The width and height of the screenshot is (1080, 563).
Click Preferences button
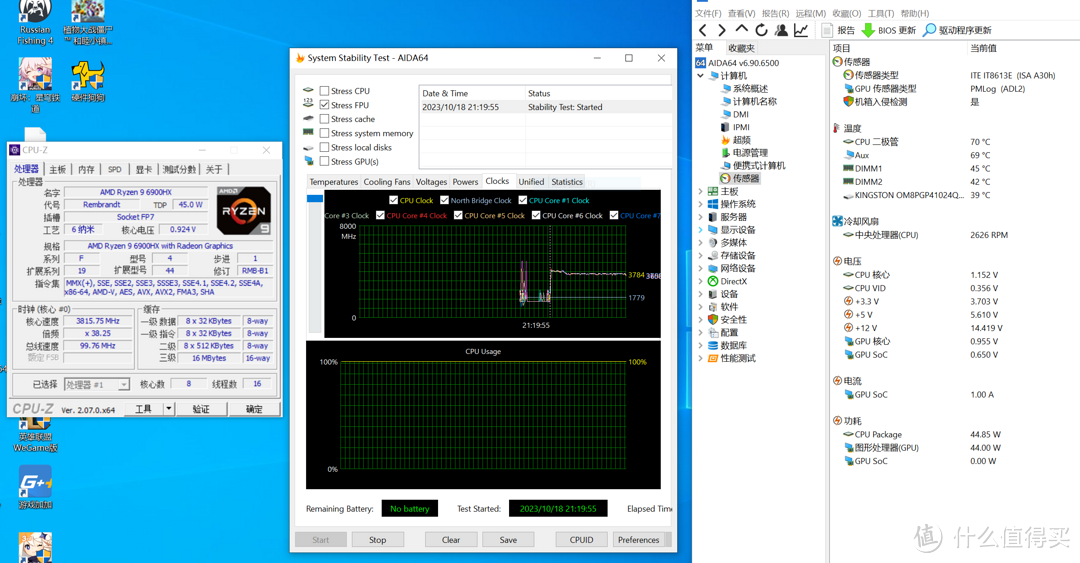(638, 540)
